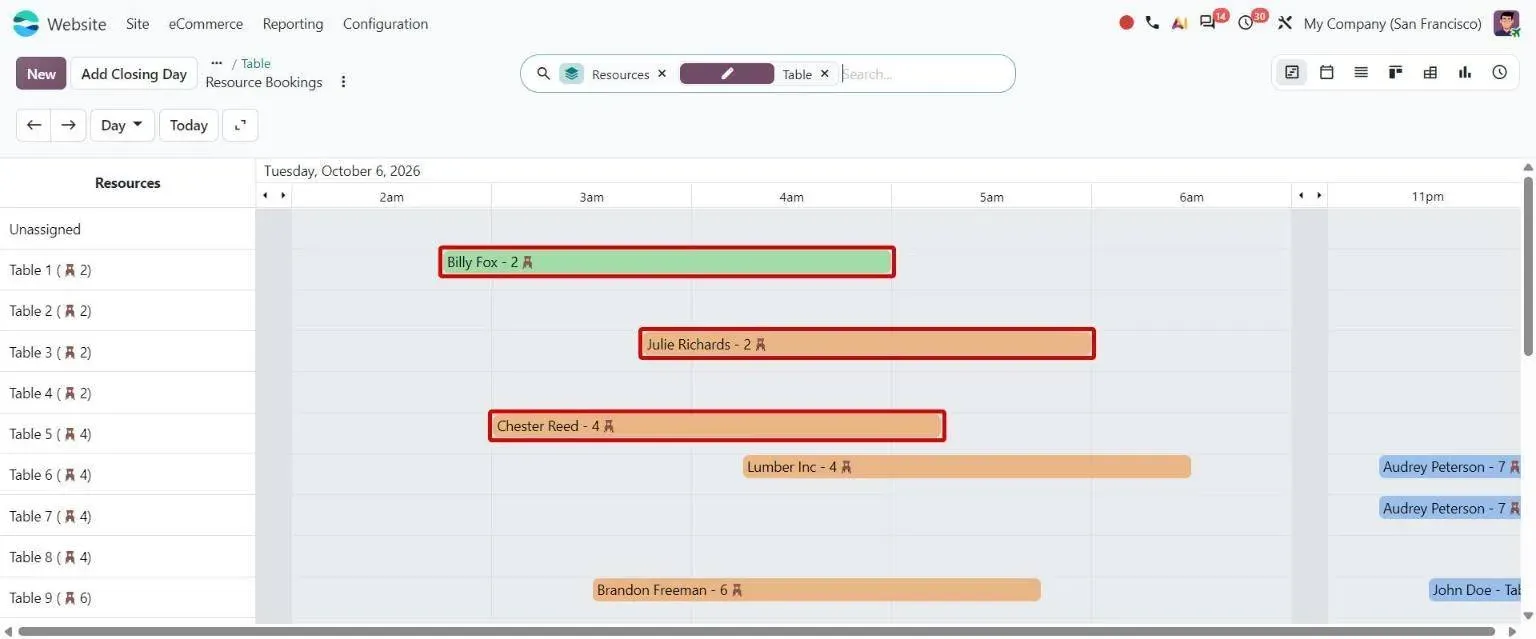Open the Day scale dropdown
Image resolution: width=1536 pixels, height=639 pixels.
(x=122, y=125)
